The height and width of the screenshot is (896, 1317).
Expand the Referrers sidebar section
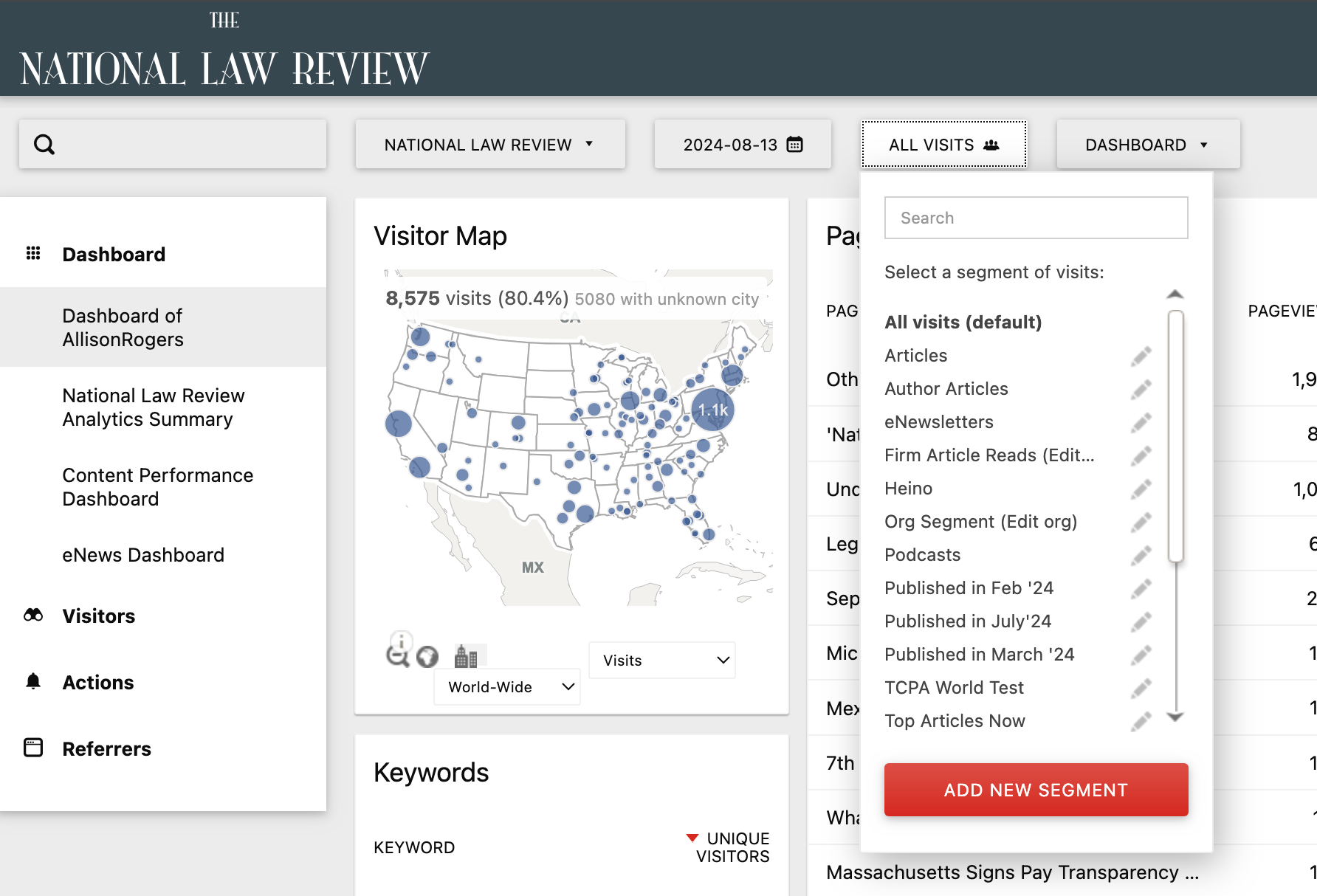(106, 749)
